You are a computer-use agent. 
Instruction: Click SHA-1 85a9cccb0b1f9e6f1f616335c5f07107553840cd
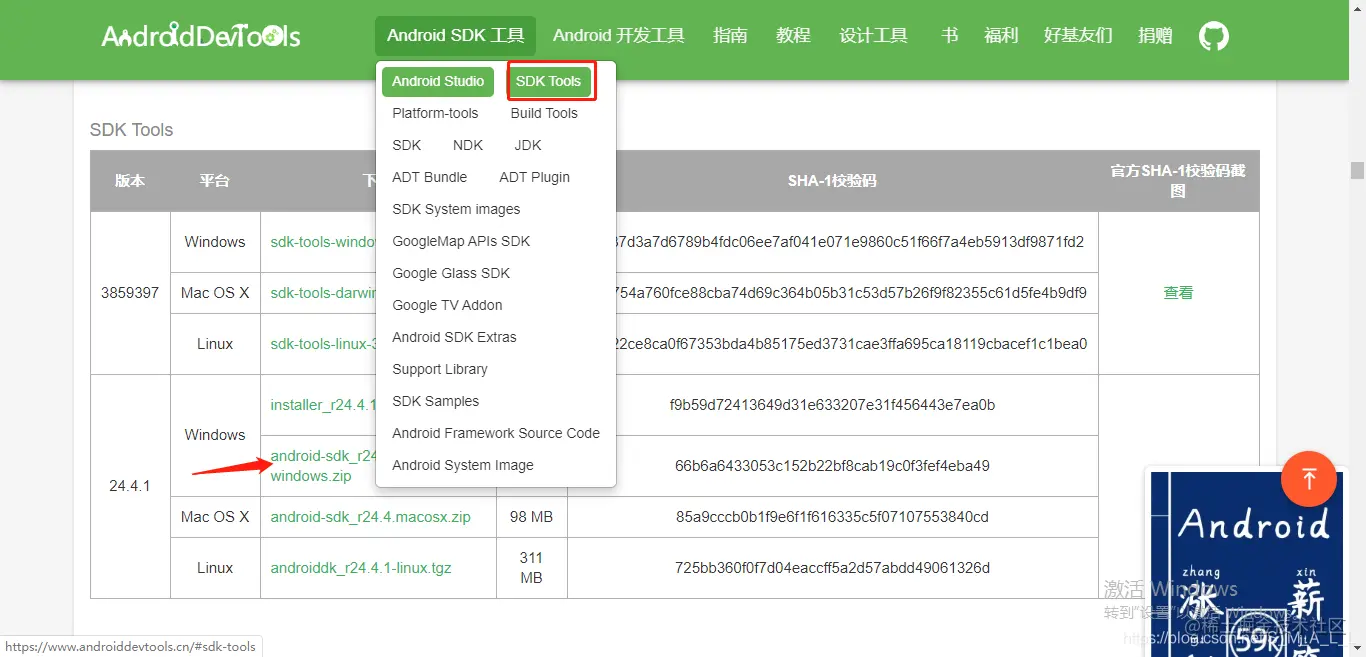pyautogui.click(x=832, y=517)
